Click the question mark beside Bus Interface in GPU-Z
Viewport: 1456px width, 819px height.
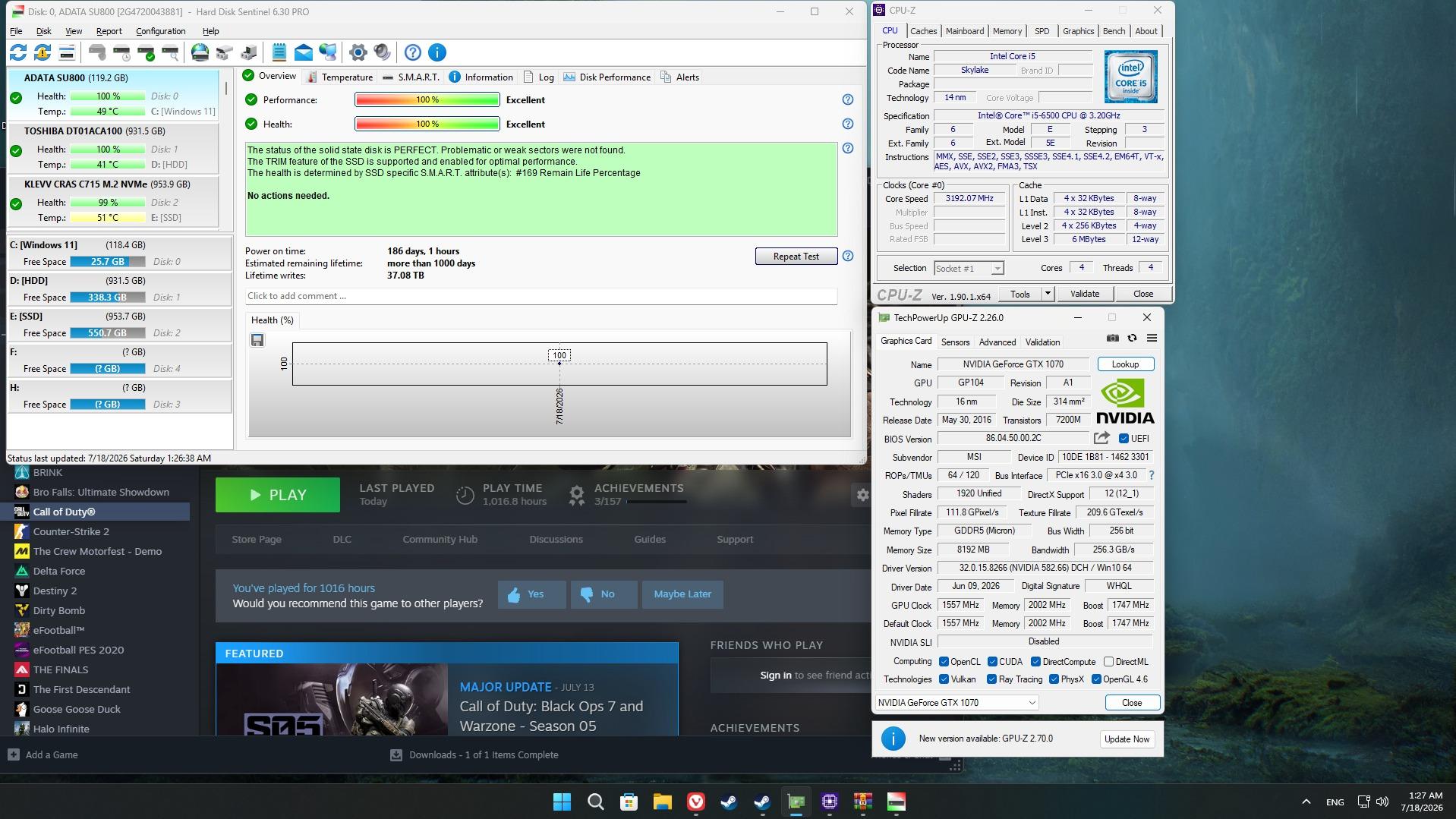tap(1152, 475)
